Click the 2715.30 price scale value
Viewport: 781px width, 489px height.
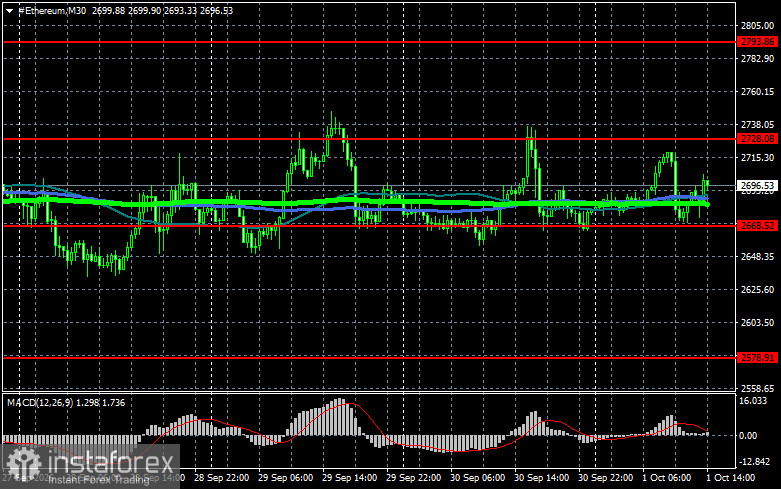tap(758, 157)
